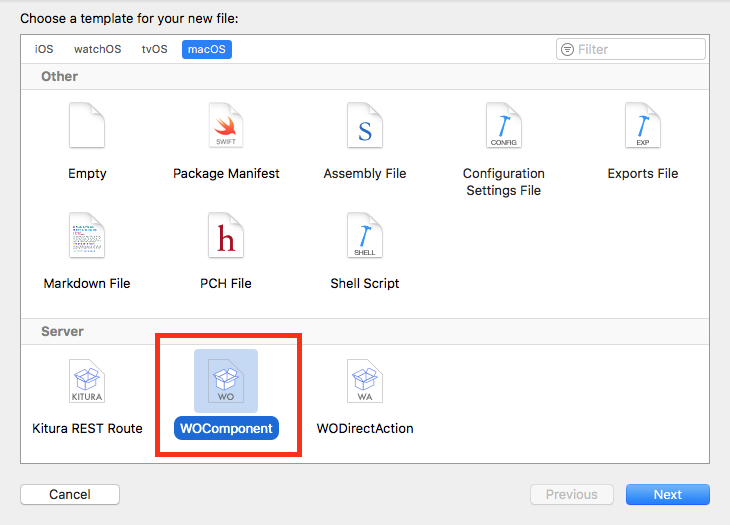
Task: Select the macOS platform tab
Action: tap(207, 49)
